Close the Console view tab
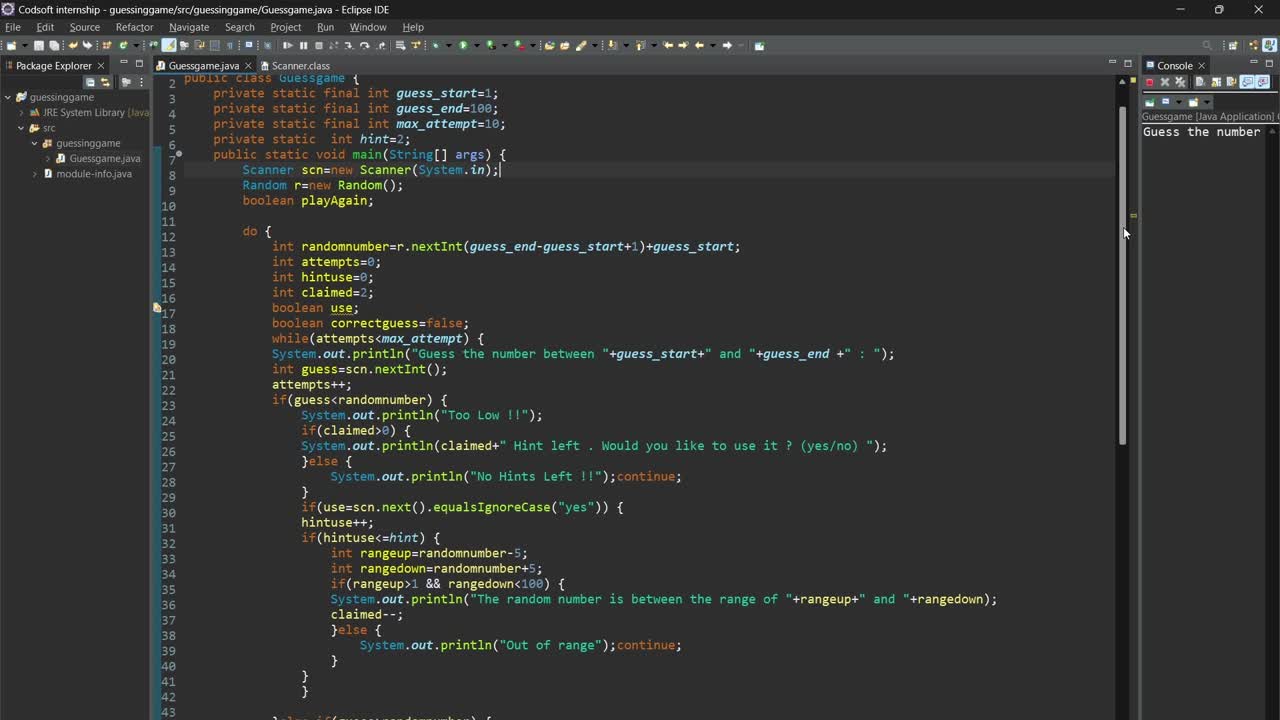 (1202, 65)
